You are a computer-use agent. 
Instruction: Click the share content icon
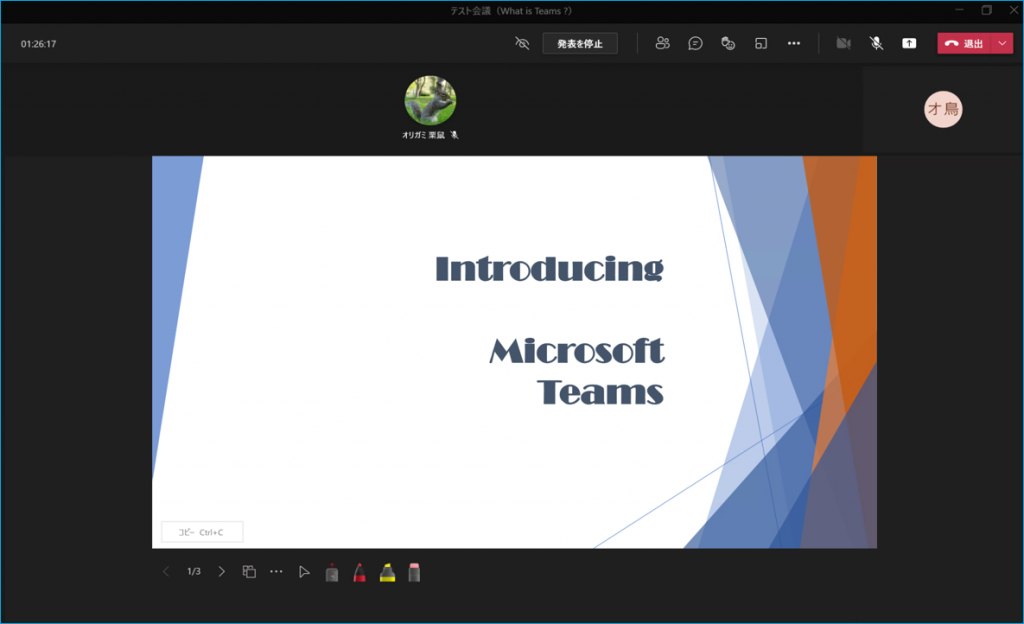[909, 43]
